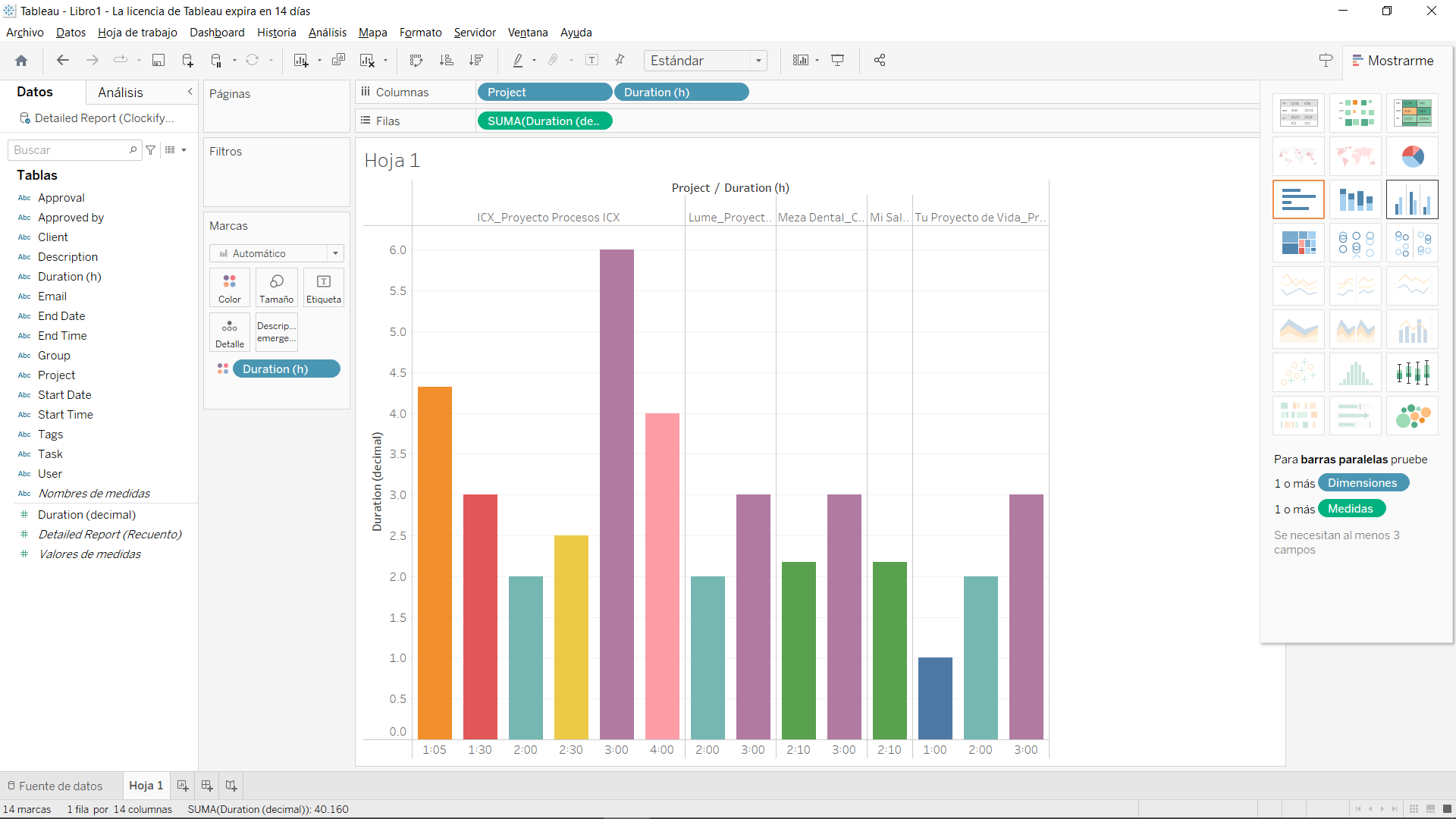Open the Servidor menu
Viewport: 1456px width, 819px height.
(x=474, y=33)
